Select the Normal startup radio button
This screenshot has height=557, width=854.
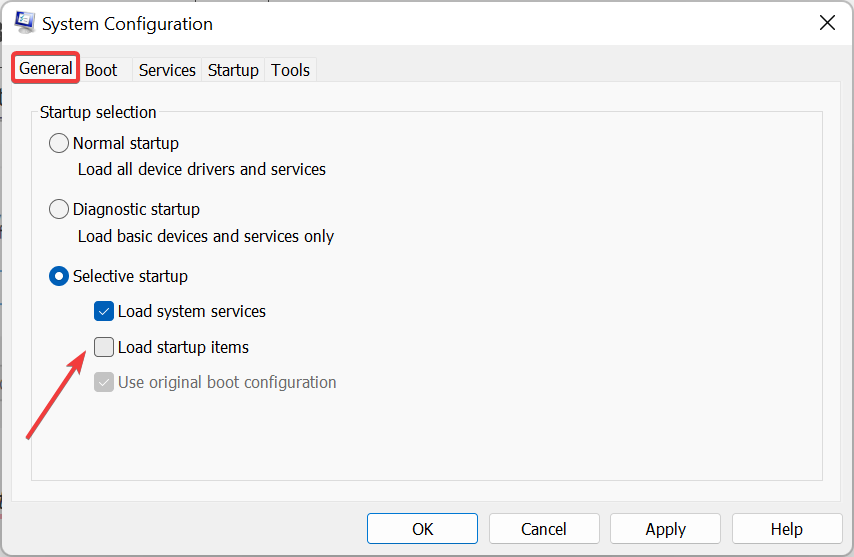(x=60, y=143)
